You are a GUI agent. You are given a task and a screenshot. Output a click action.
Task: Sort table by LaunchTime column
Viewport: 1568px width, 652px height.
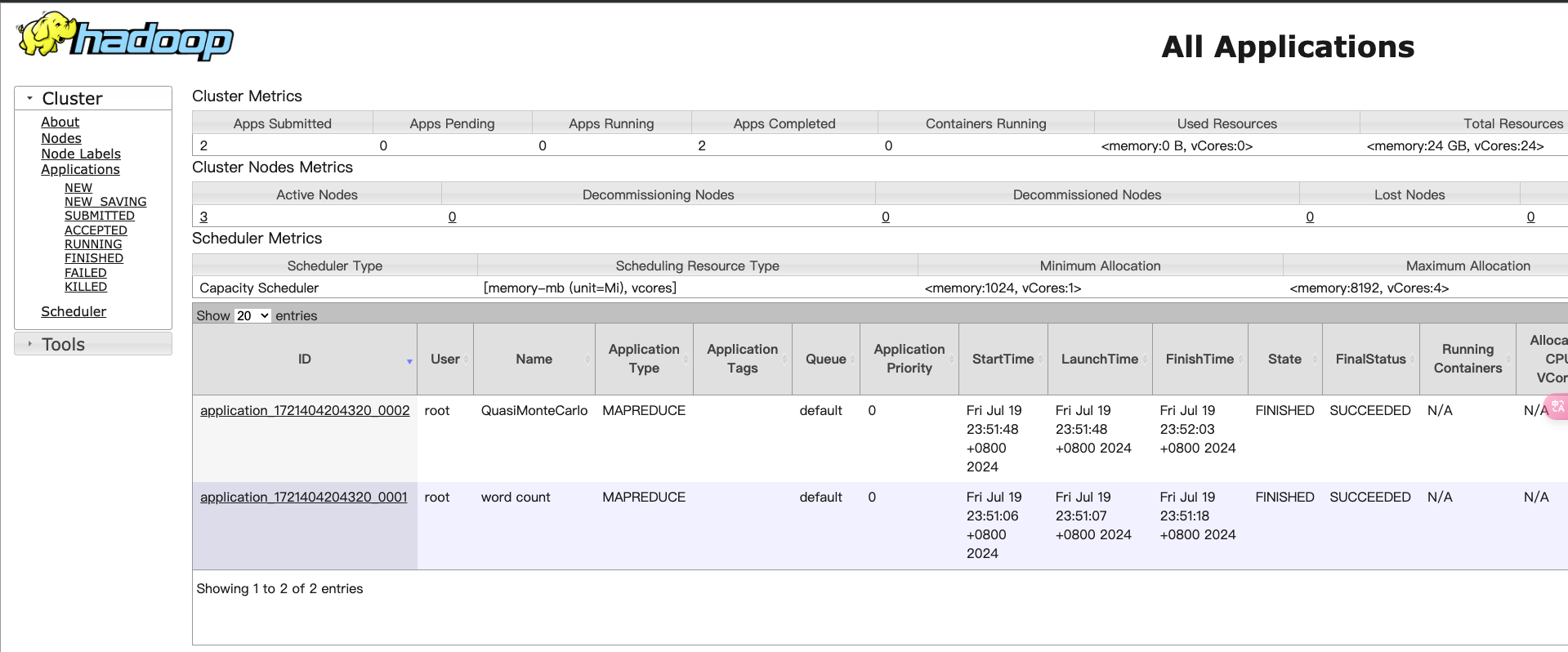1100,359
